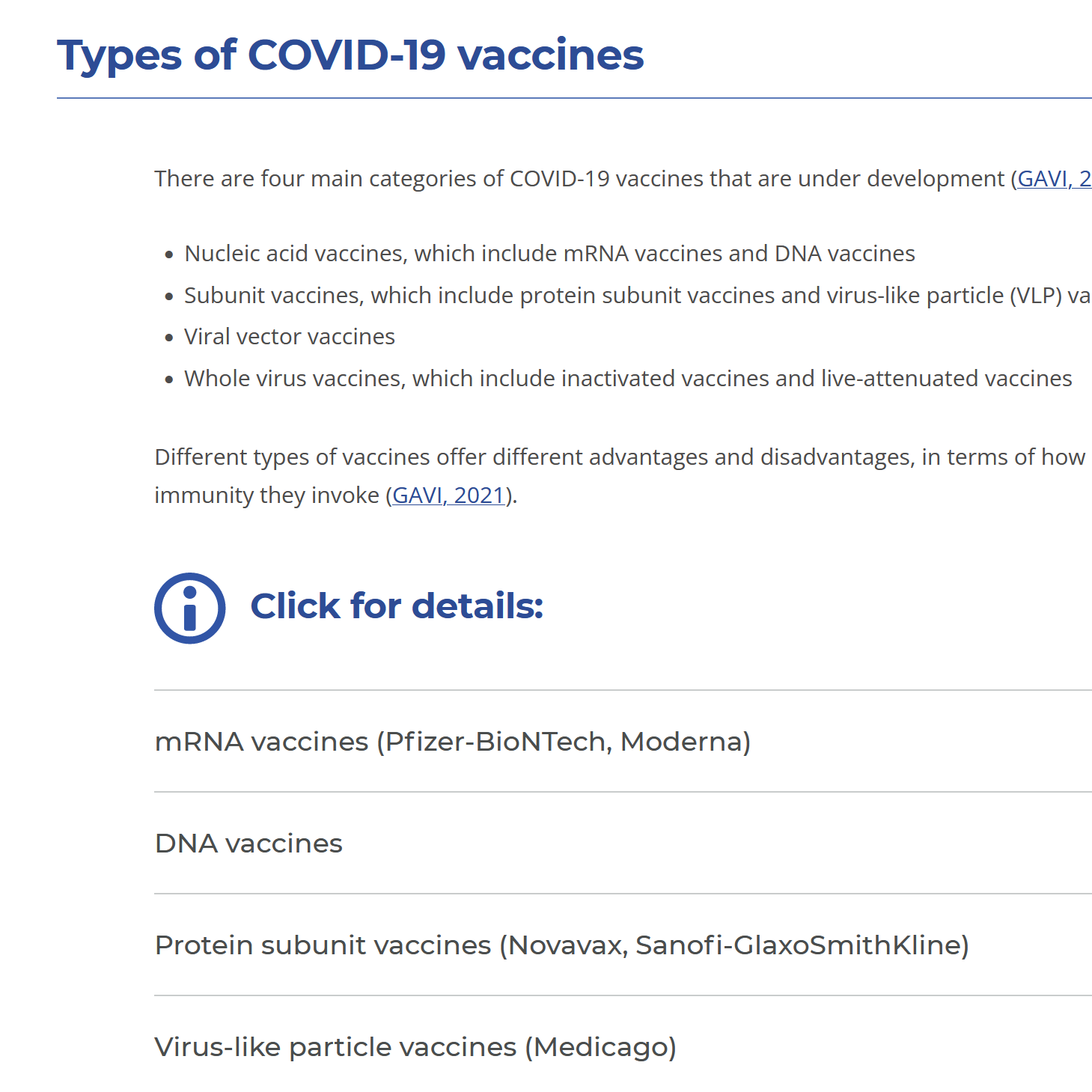Open the GAVI link after 'under development'
This screenshot has height=1092, width=1092.
[1054, 179]
